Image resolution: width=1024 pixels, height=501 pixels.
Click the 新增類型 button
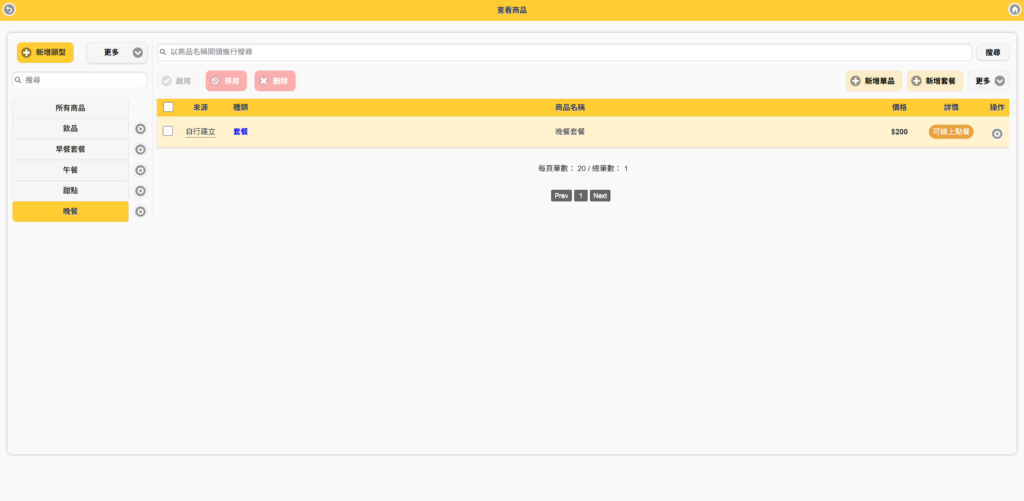pyautogui.click(x=45, y=52)
